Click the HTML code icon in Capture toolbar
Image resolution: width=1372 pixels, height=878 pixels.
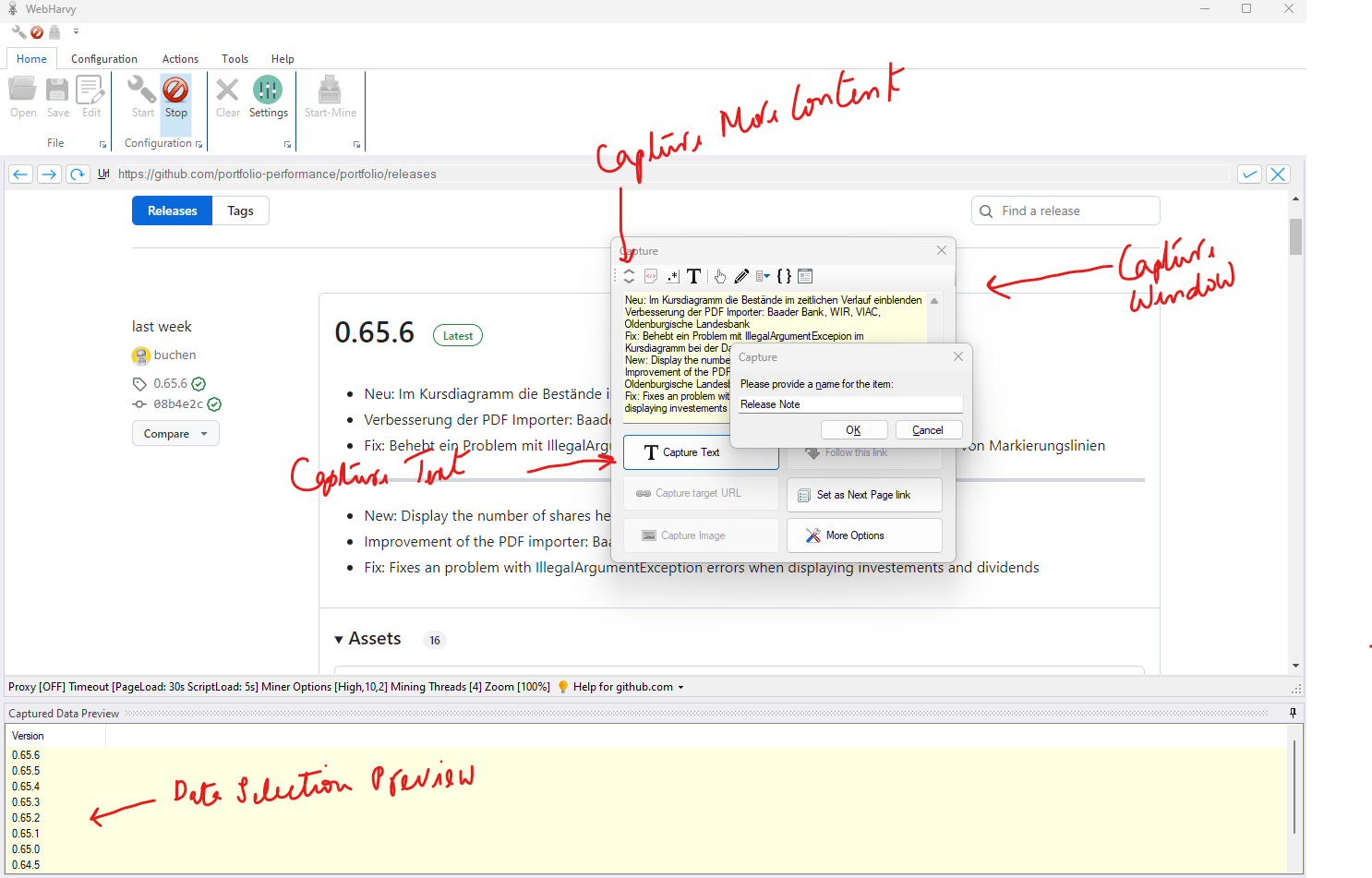point(651,276)
